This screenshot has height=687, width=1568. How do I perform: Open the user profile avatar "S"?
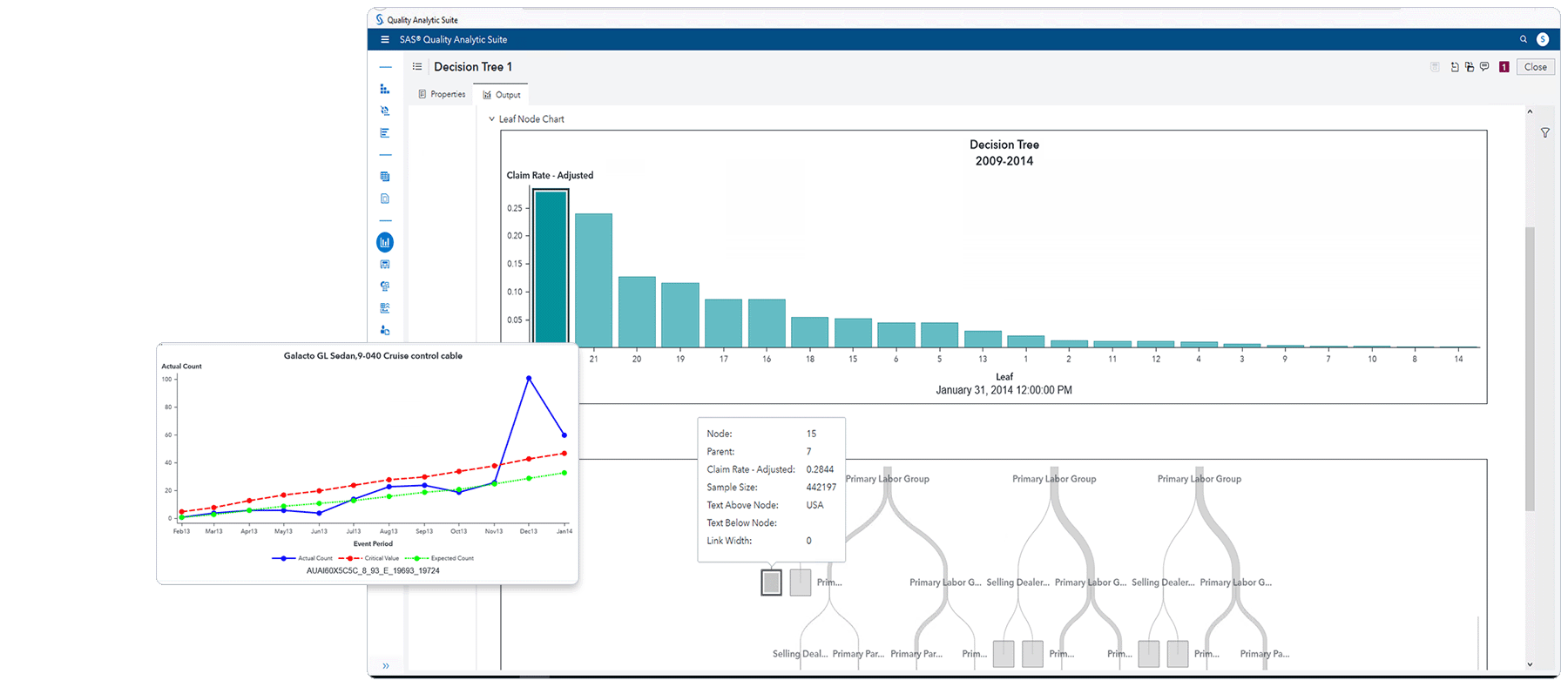pyautogui.click(x=1543, y=39)
